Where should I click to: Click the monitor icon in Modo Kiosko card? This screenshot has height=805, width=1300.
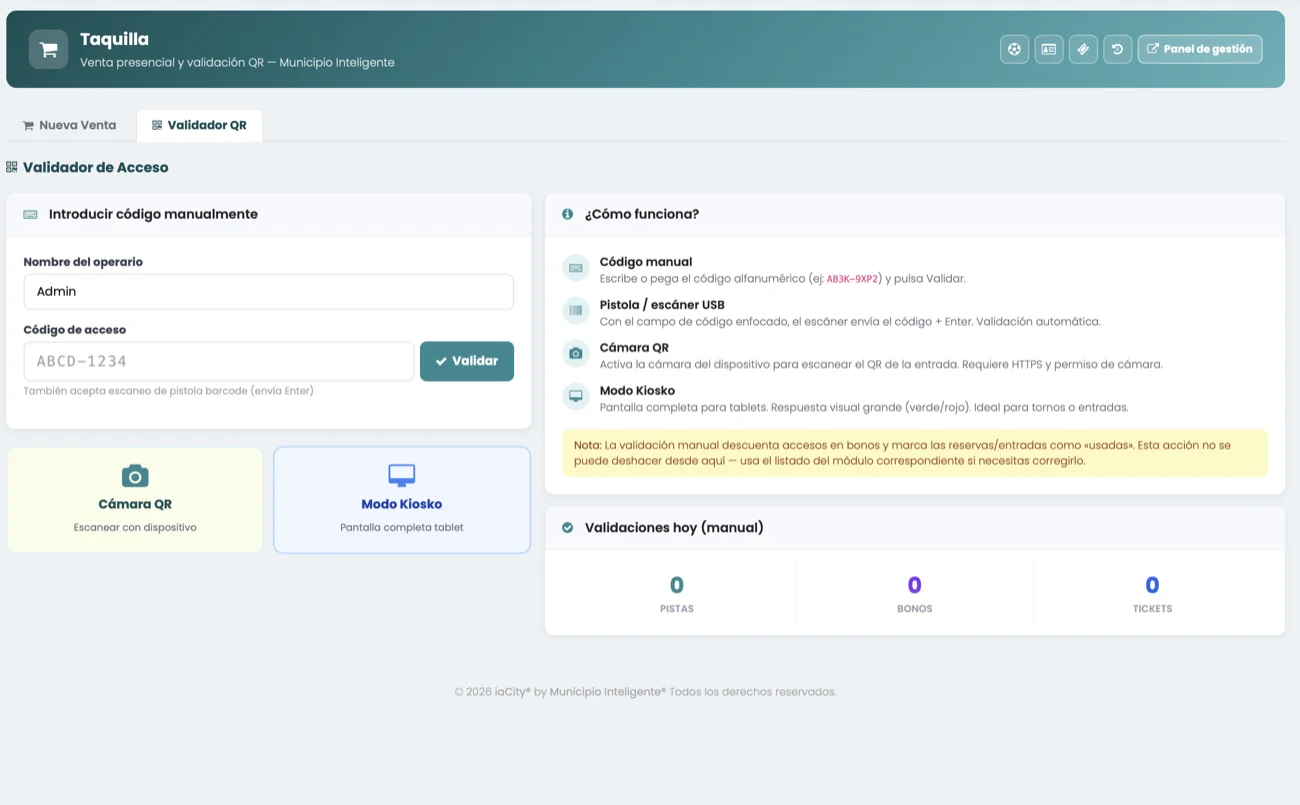(x=401, y=475)
